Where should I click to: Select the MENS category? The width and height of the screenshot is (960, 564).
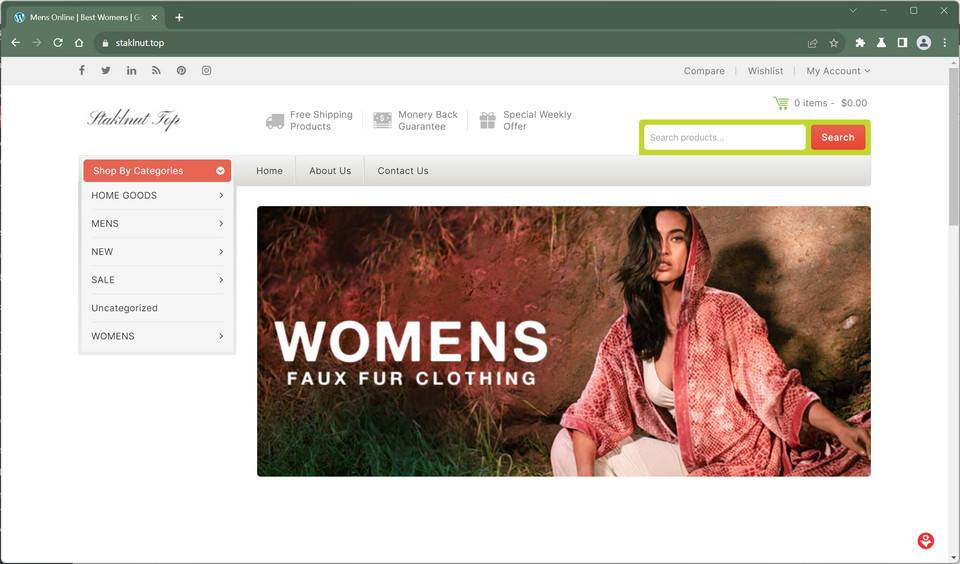(x=105, y=224)
